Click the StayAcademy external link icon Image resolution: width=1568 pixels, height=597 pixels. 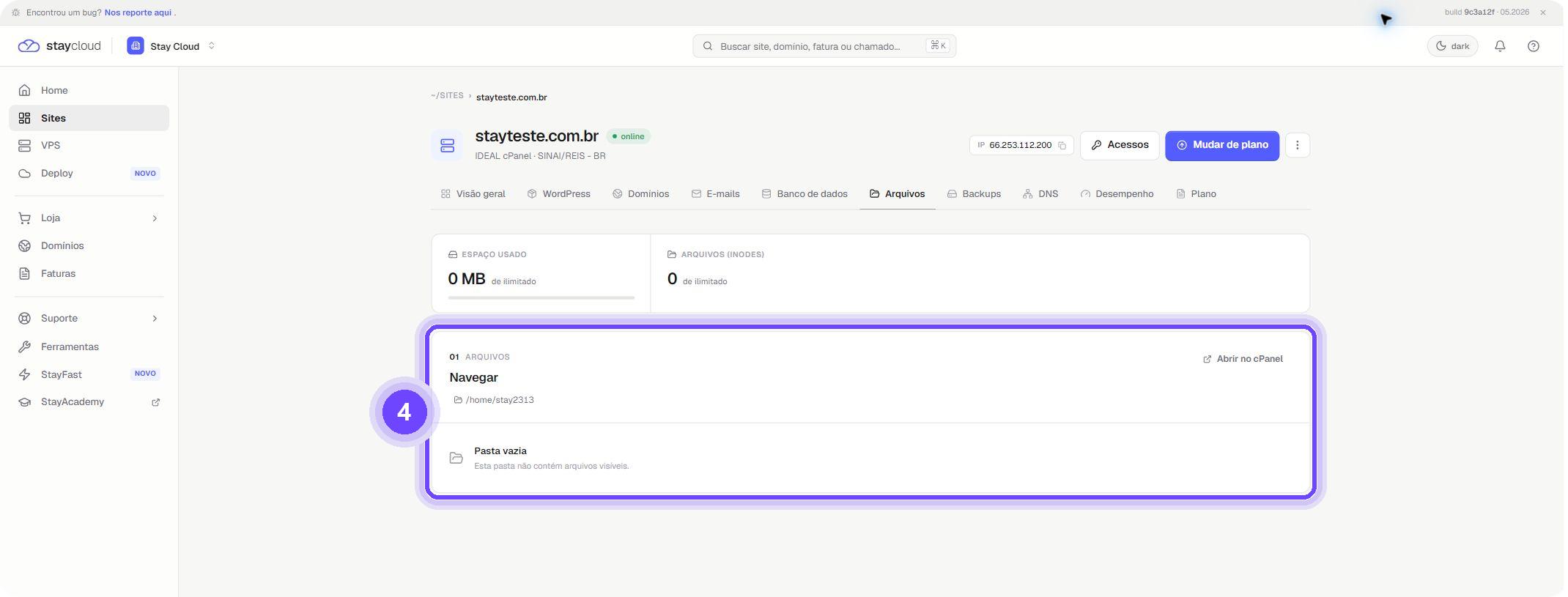pyautogui.click(x=155, y=402)
